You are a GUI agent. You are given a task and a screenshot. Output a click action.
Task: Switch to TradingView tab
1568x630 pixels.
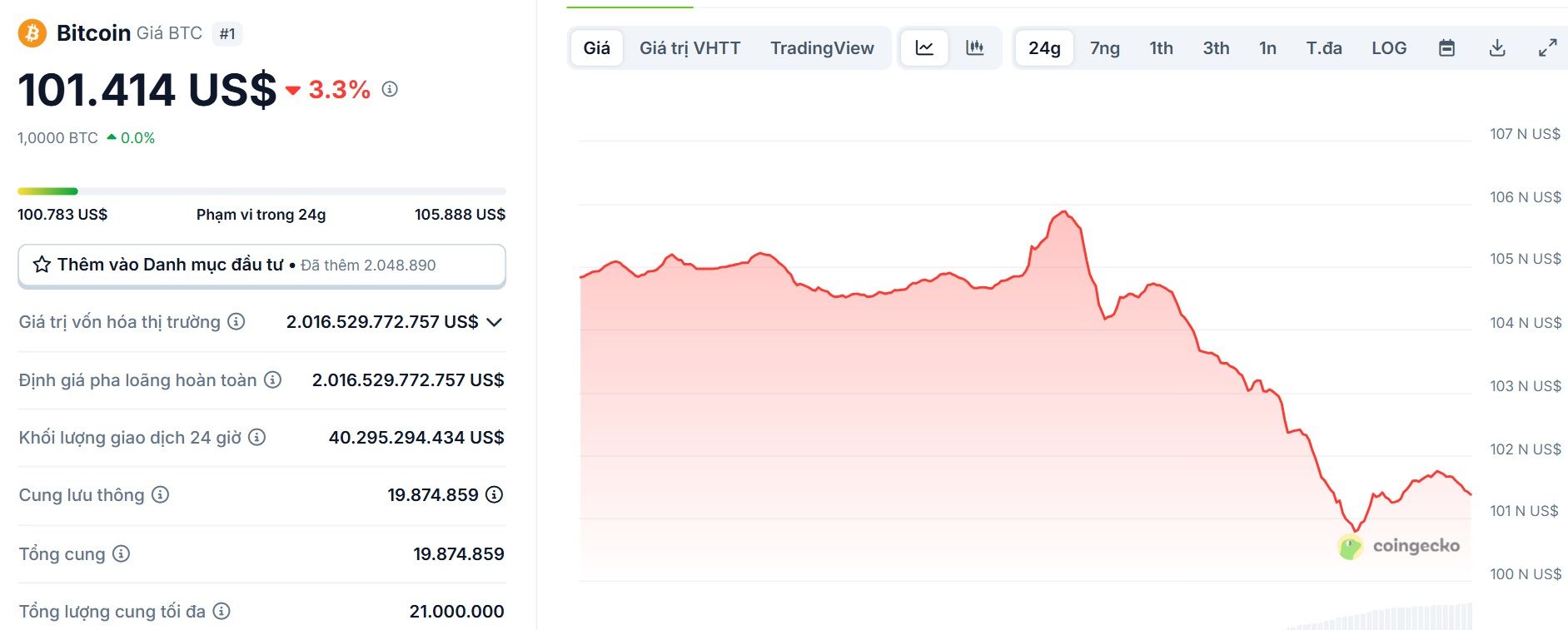tap(822, 47)
